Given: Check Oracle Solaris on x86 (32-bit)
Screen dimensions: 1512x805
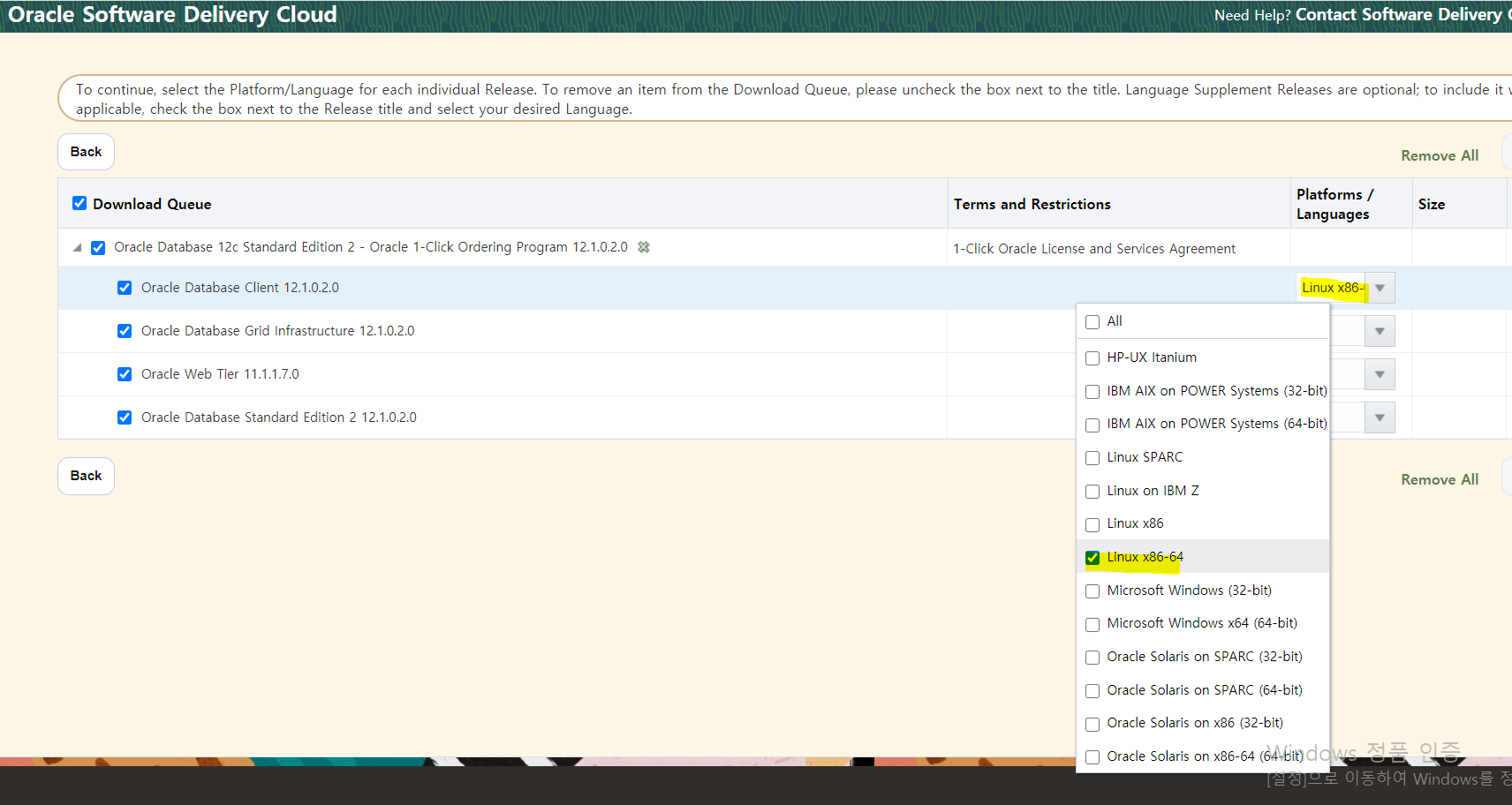Looking at the screenshot, I should pos(1092,724).
